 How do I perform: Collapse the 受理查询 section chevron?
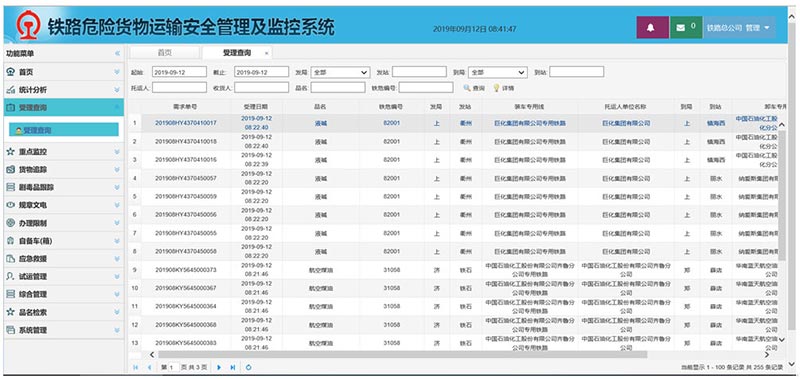click(117, 108)
